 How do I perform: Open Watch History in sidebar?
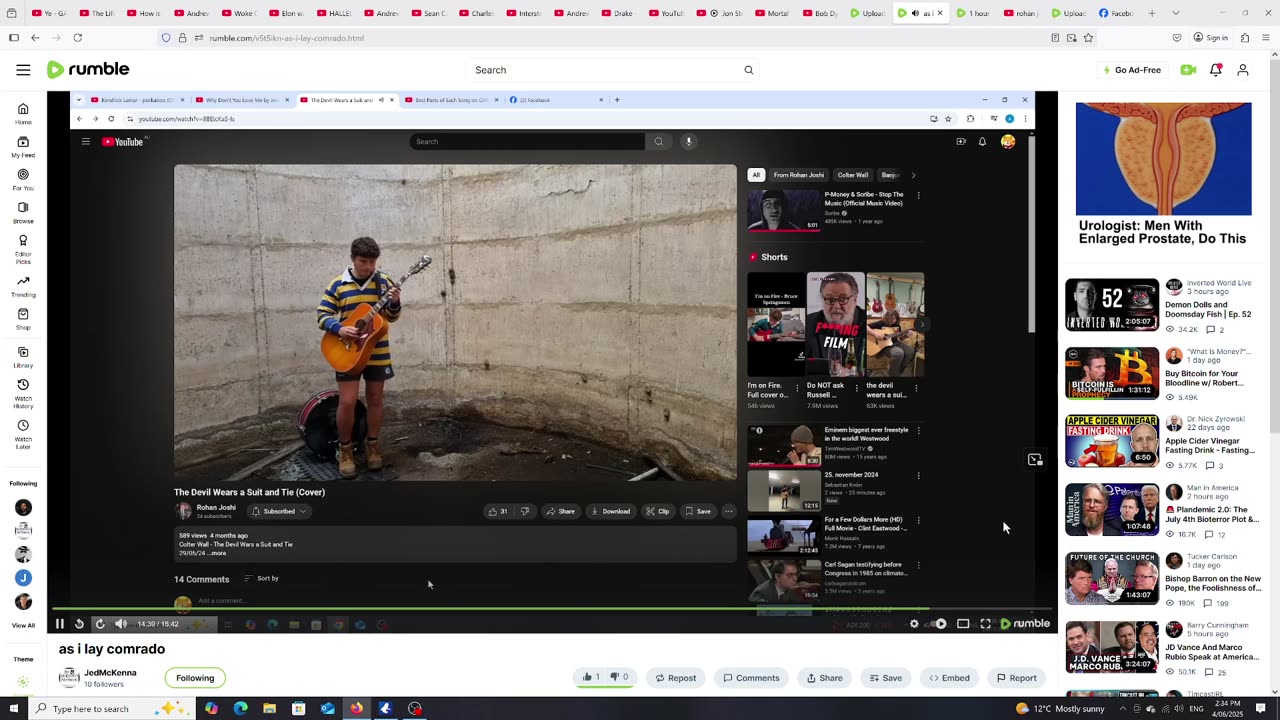[23, 393]
